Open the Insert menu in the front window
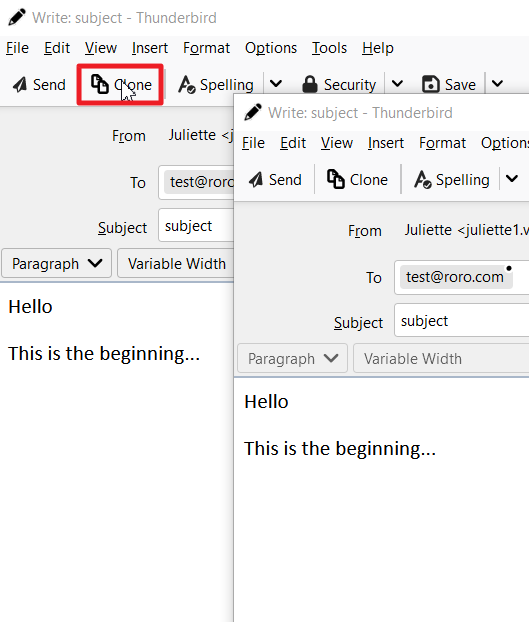Image resolution: width=529 pixels, height=622 pixels. click(386, 143)
